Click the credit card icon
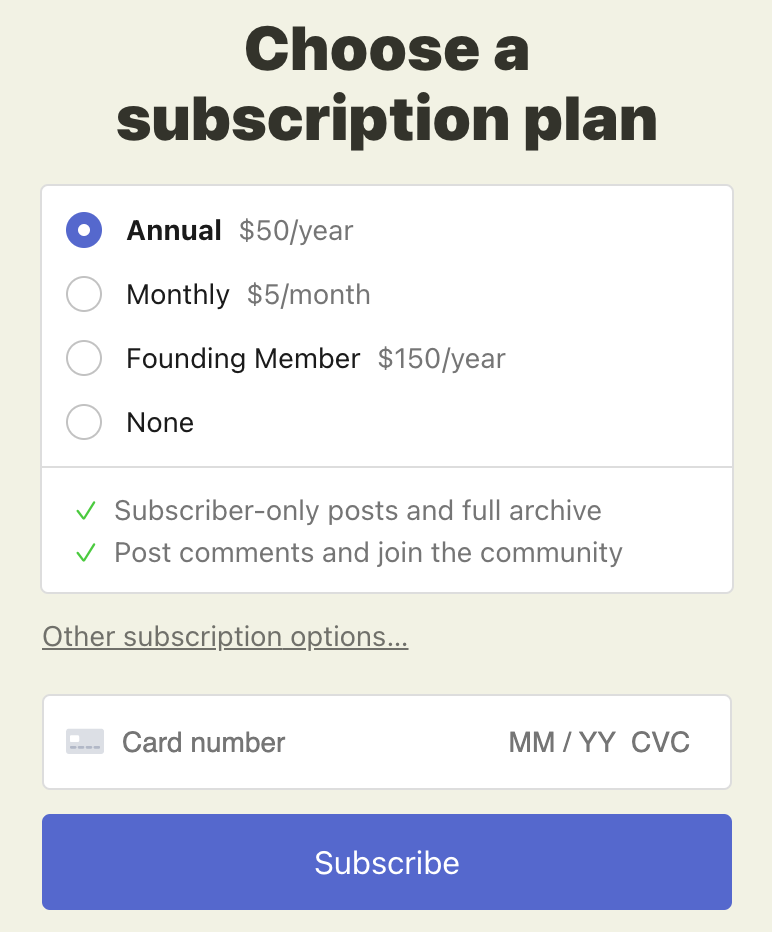Image resolution: width=772 pixels, height=932 pixels. click(x=85, y=742)
